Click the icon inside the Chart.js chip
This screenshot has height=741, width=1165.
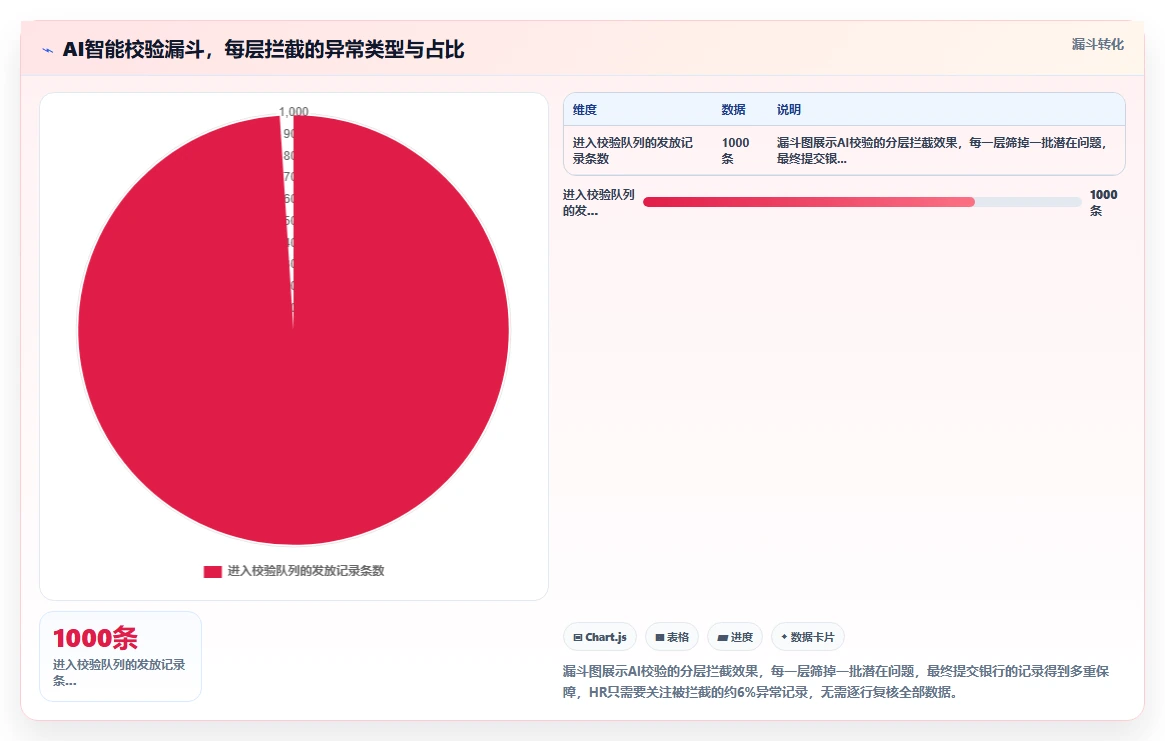tap(578, 638)
